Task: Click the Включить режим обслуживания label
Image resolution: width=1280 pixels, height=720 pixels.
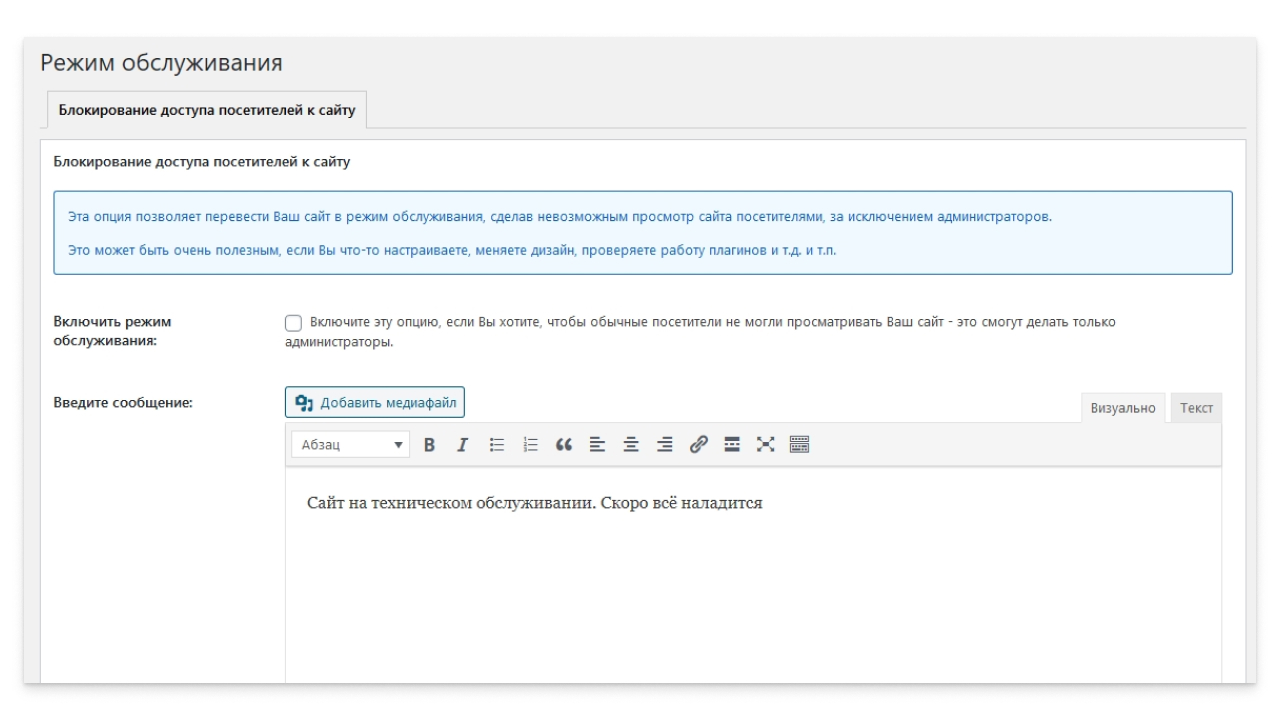Action: pos(112,331)
